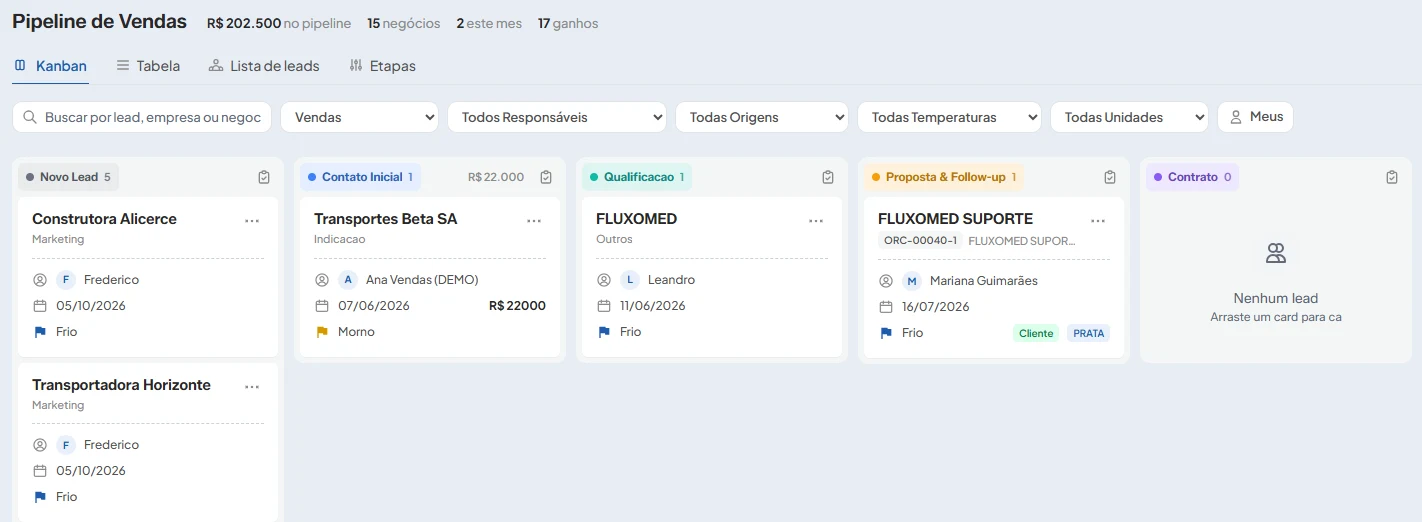This screenshot has width=1422, height=522.
Task: Click the Indicacao origin on Transportes Beta
Action: [x=339, y=239]
